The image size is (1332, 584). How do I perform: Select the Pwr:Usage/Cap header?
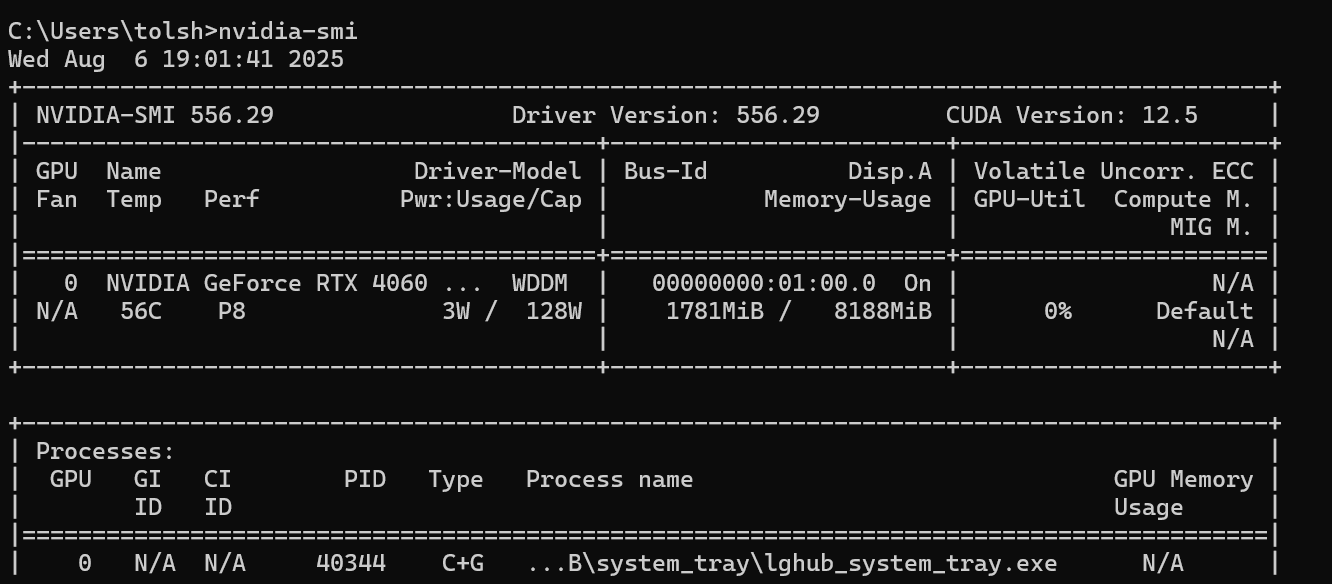[491, 199]
